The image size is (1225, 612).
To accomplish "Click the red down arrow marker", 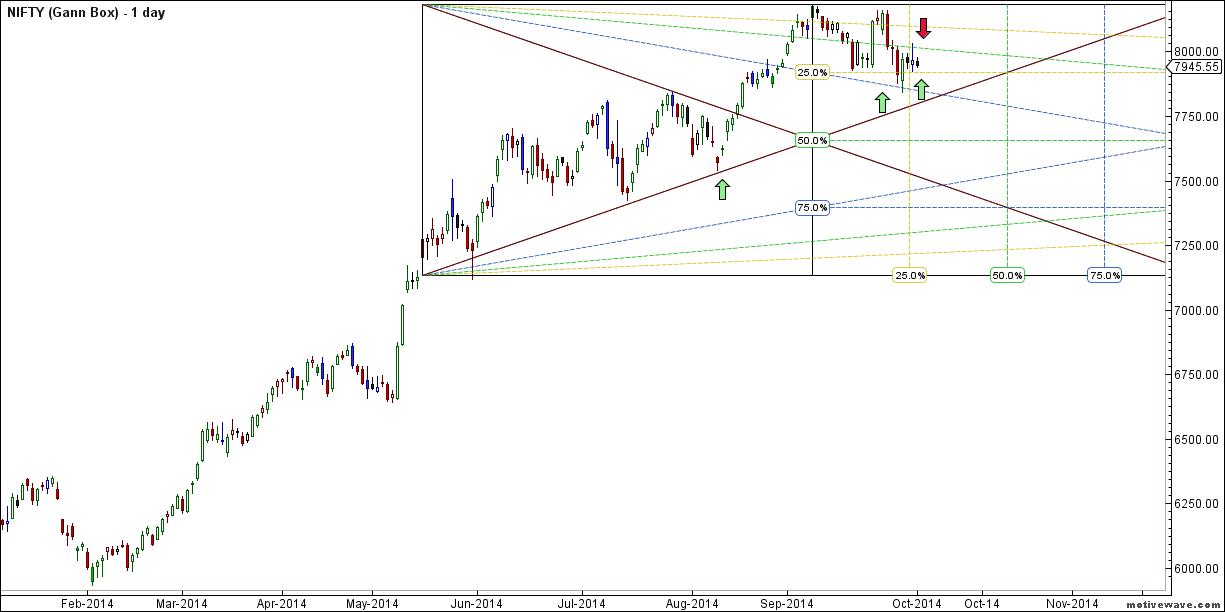I will tap(923, 28).
